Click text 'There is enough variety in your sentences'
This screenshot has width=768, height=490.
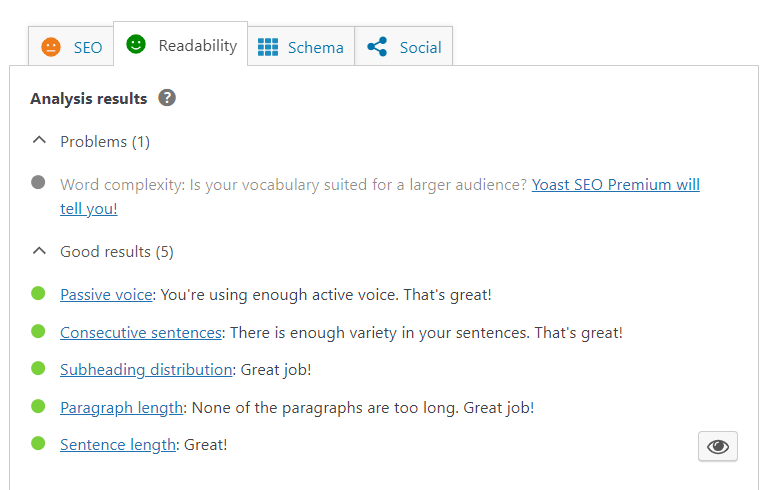pos(380,333)
